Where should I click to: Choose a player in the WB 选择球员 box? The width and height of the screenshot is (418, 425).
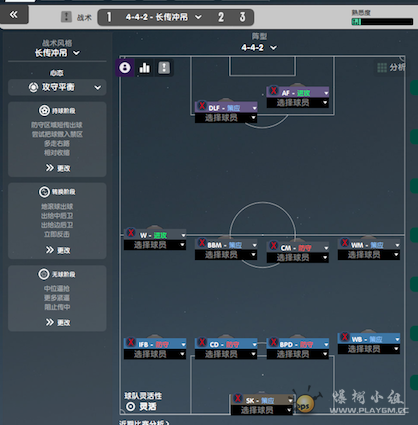point(369,349)
